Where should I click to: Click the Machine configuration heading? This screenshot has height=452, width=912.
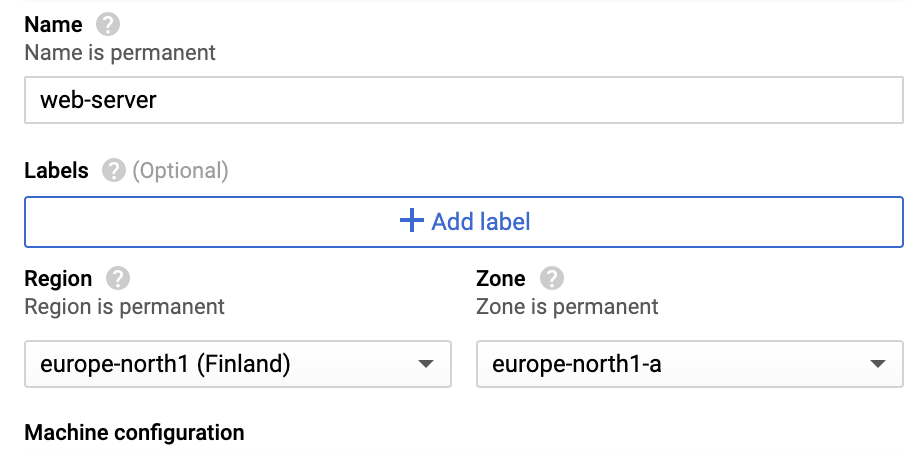click(134, 433)
